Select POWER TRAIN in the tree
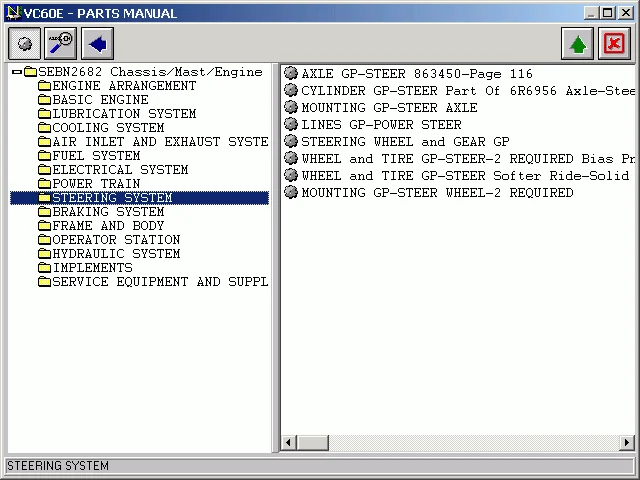The image size is (640, 480). point(96,184)
